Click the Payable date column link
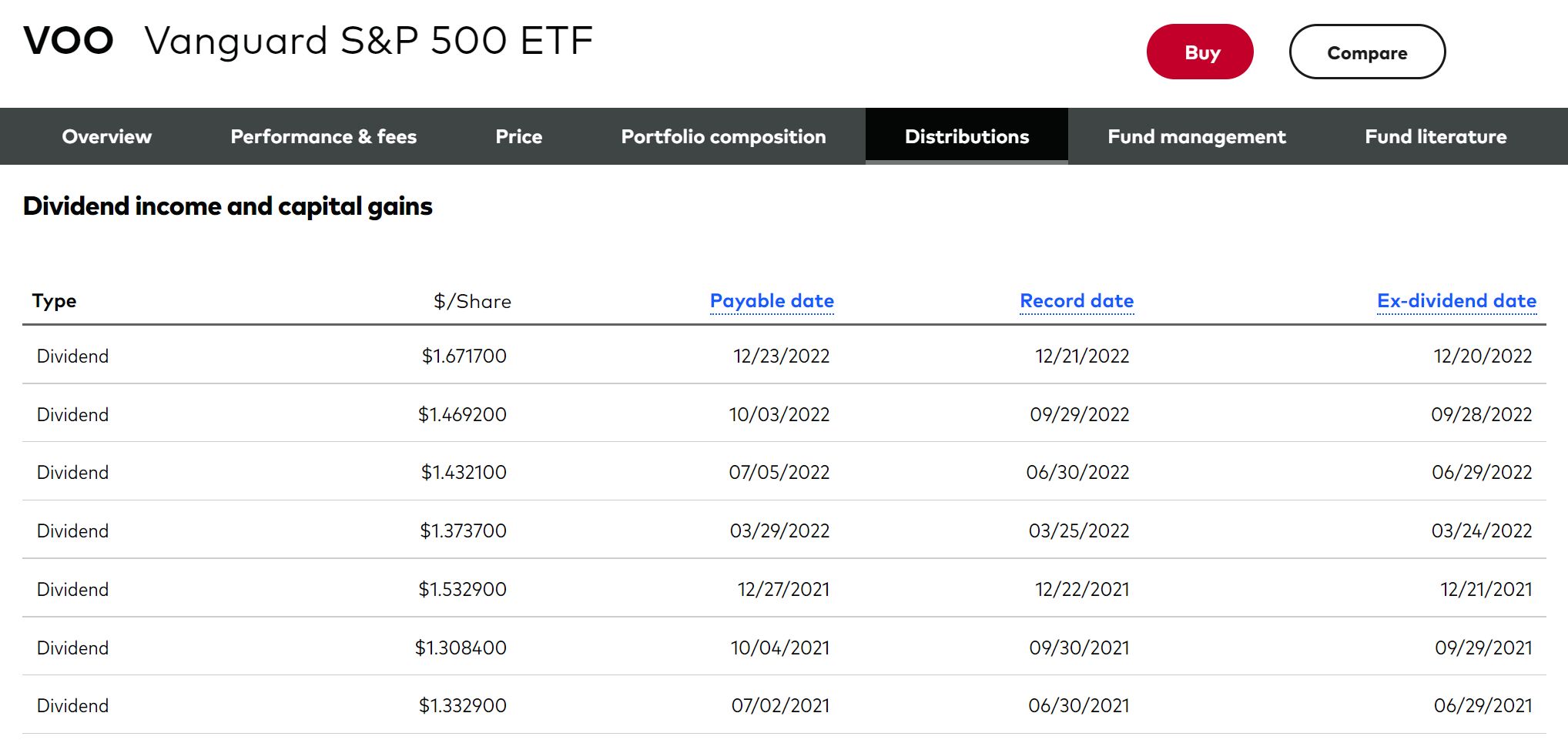The image size is (1568, 743). pyautogui.click(x=772, y=301)
